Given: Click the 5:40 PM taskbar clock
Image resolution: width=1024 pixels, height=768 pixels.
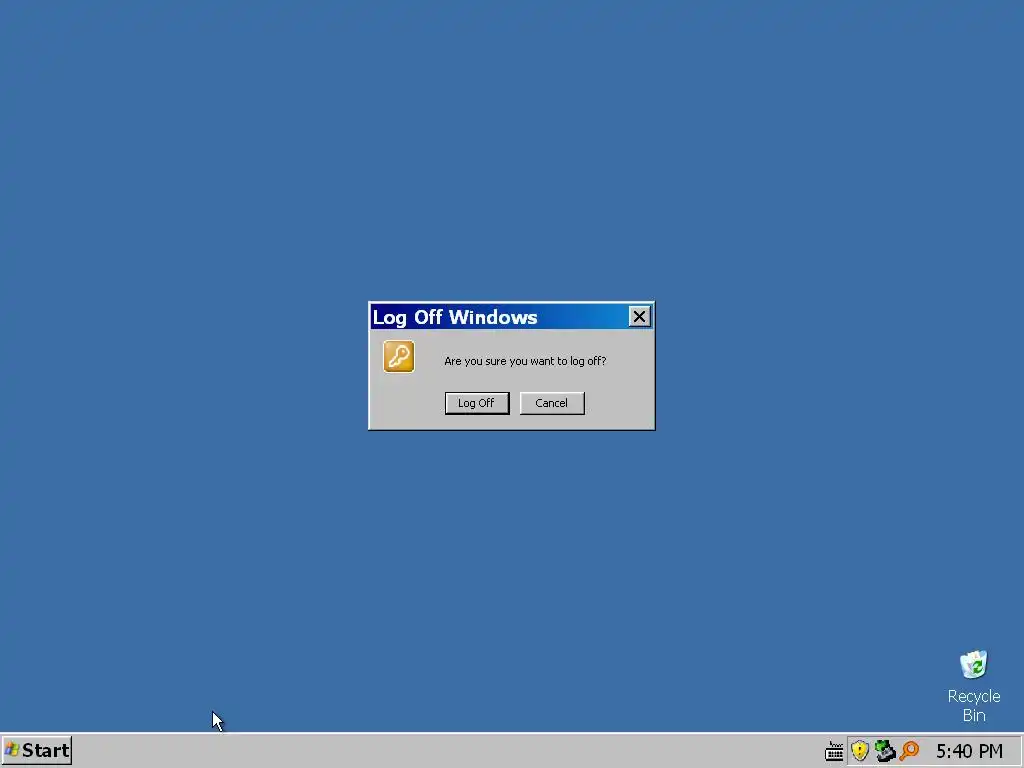Looking at the screenshot, I should coord(969,751).
